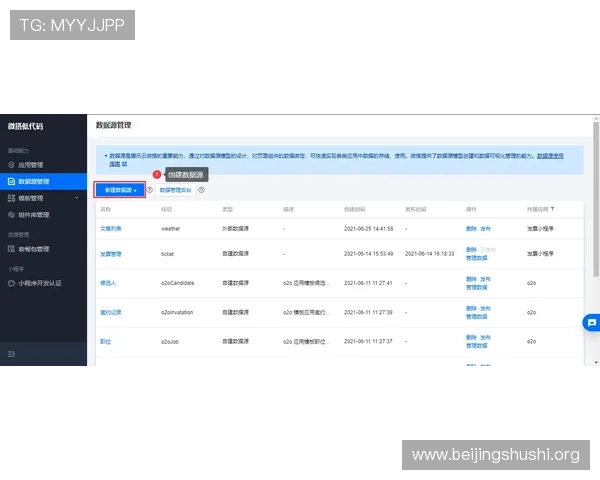Click 删除 in the o2oInvatation row
600x480 pixels.
[x=471, y=308]
